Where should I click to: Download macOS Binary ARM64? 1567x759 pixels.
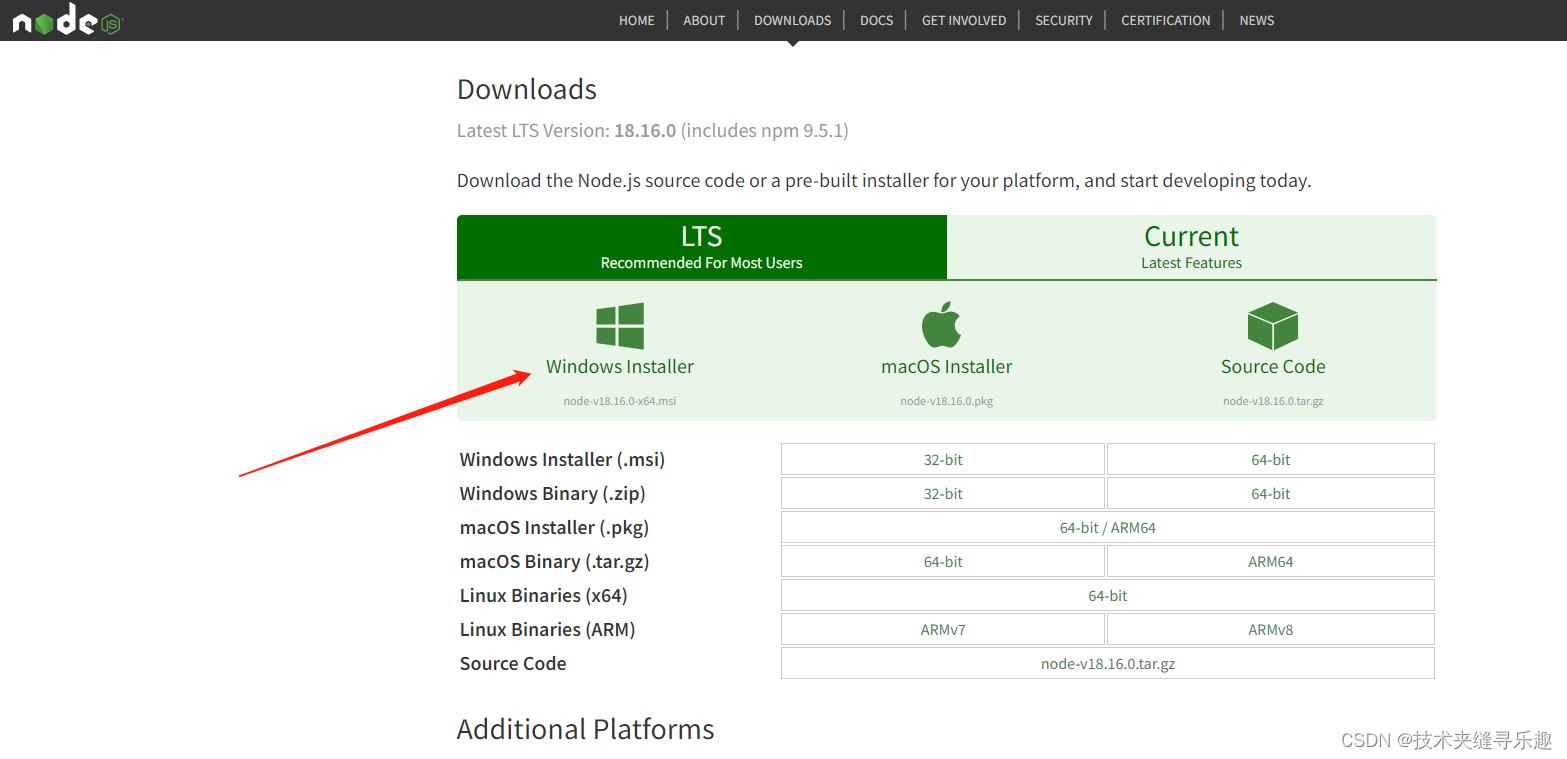(x=1271, y=562)
